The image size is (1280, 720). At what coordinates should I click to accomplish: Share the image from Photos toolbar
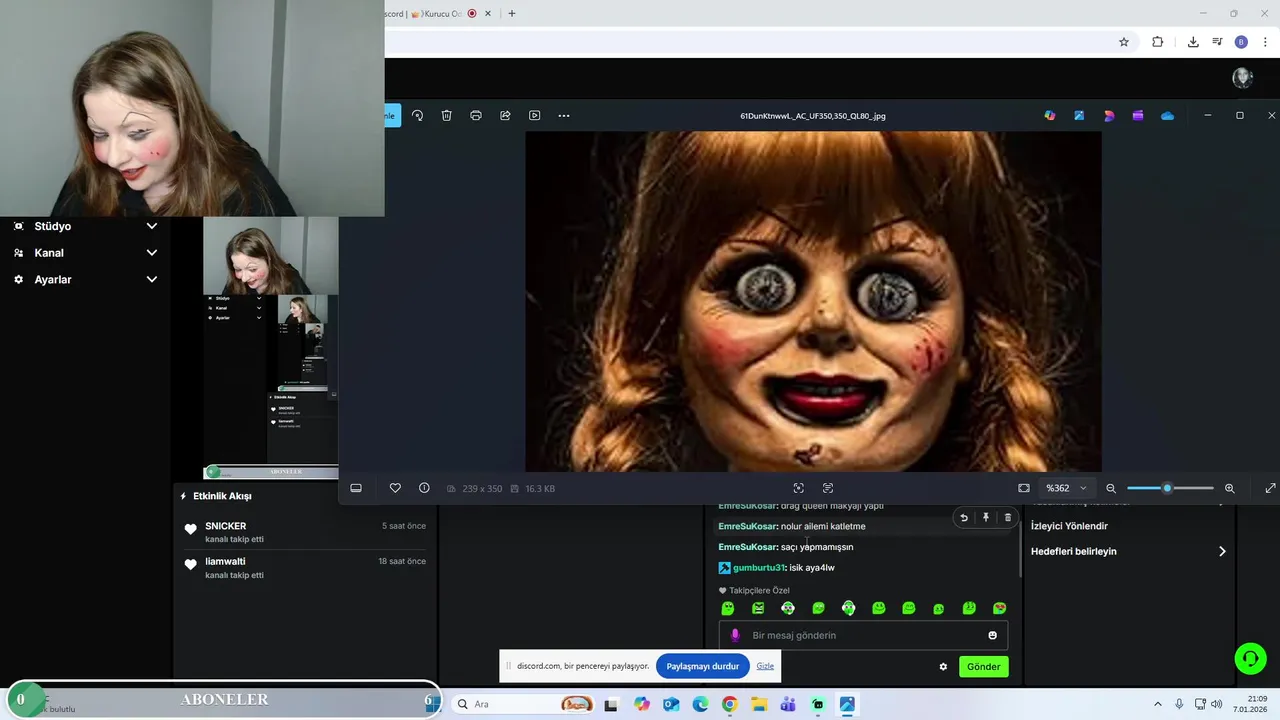[505, 116]
